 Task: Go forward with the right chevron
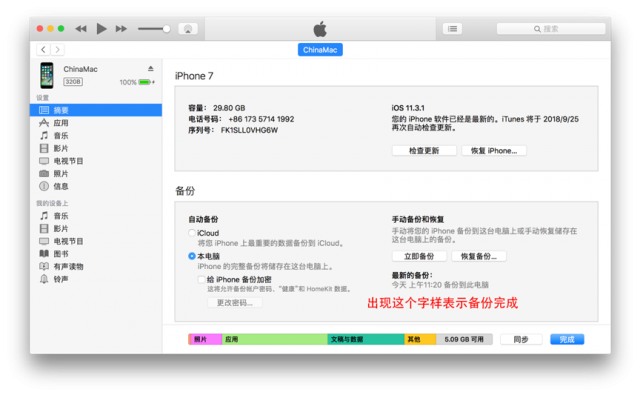(x=58, y=50)
